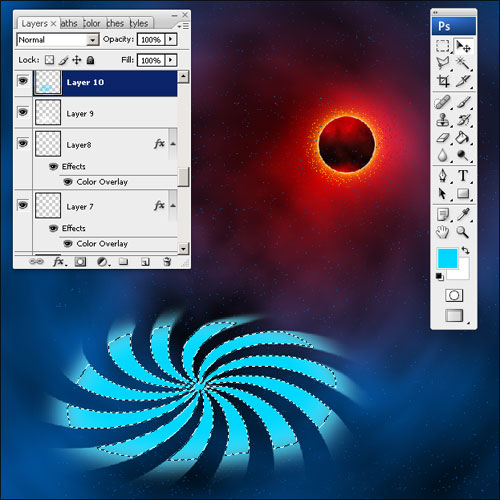
Task: Delete layer with trash icon
Action: pyautogui.click(x=167, y=262)
